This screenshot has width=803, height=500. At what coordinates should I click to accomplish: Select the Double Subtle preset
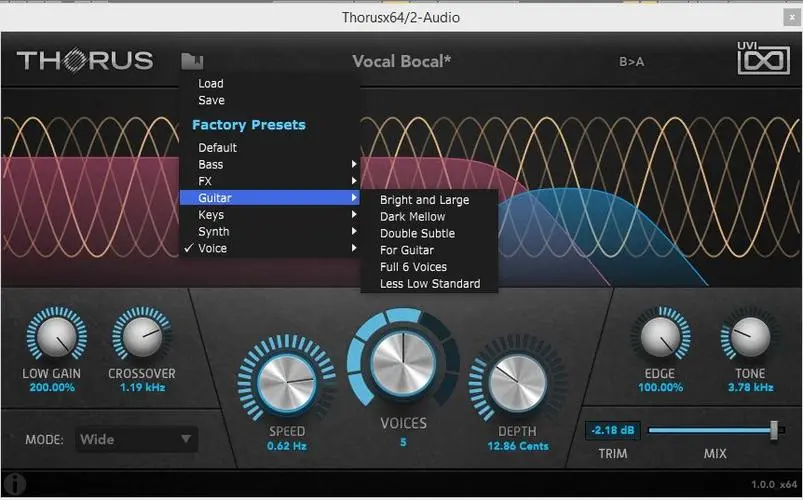coord(430,234)
